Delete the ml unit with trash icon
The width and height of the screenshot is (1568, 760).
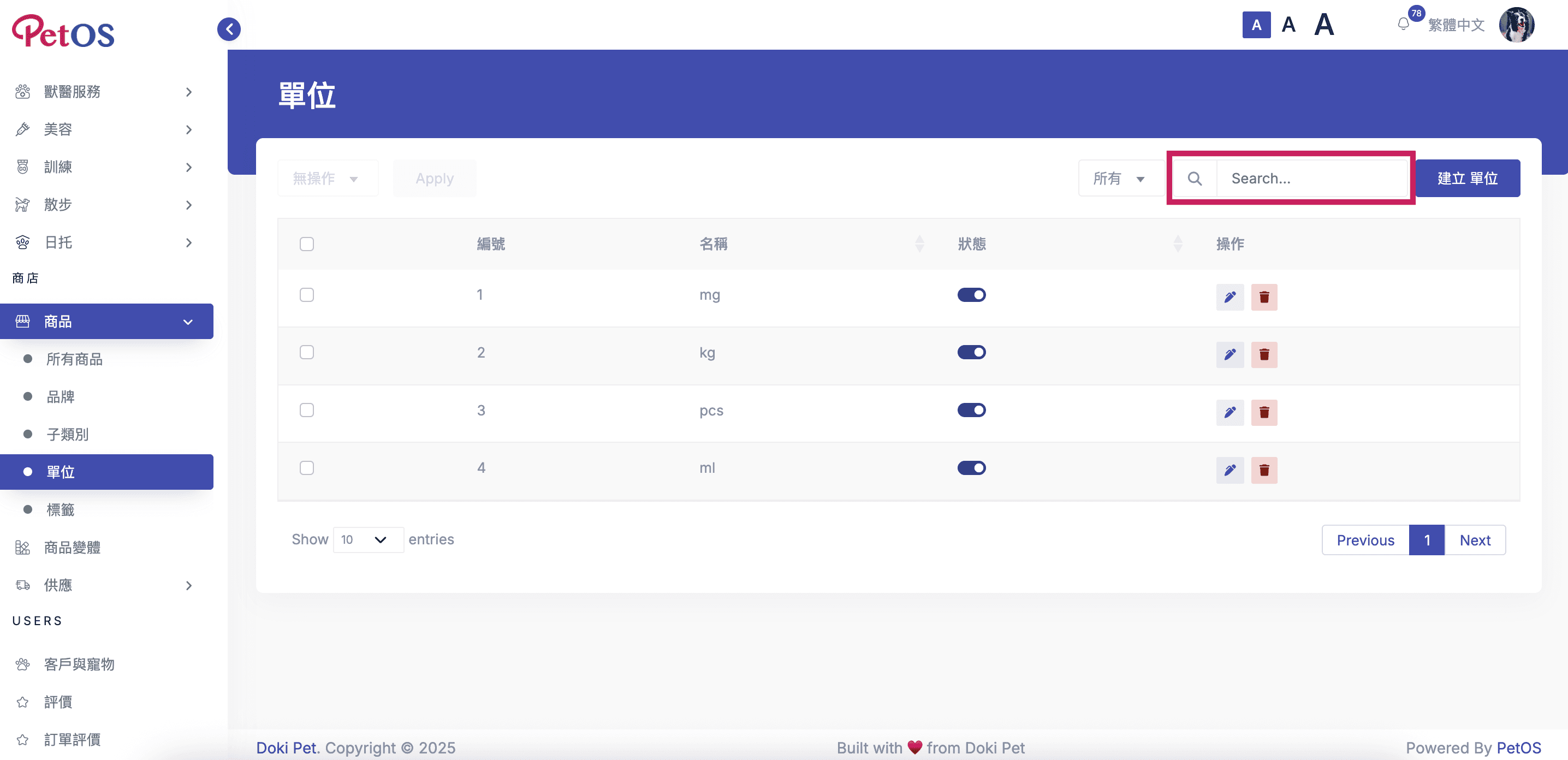(1264, 470)
